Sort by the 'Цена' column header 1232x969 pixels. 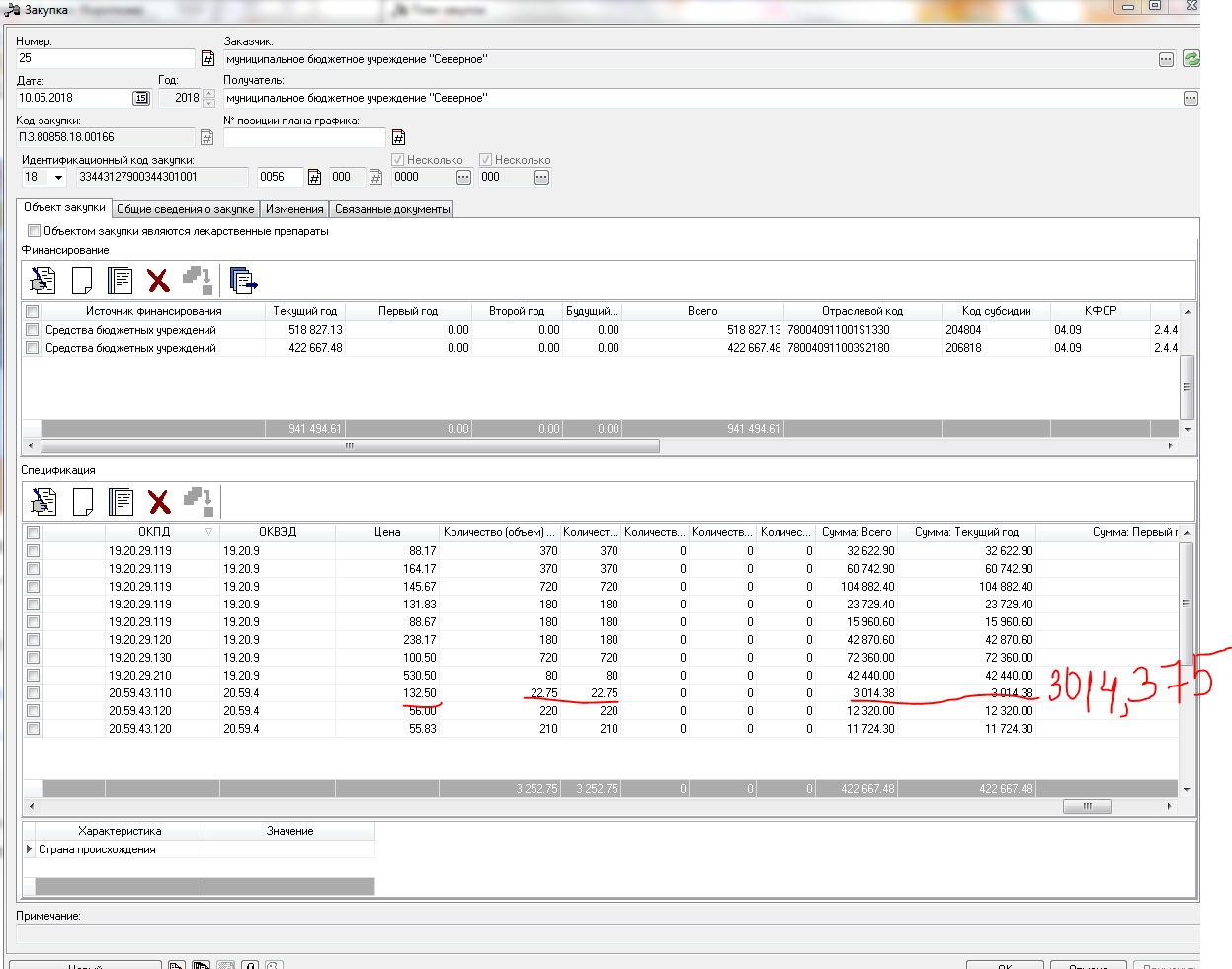pos(387,532)
